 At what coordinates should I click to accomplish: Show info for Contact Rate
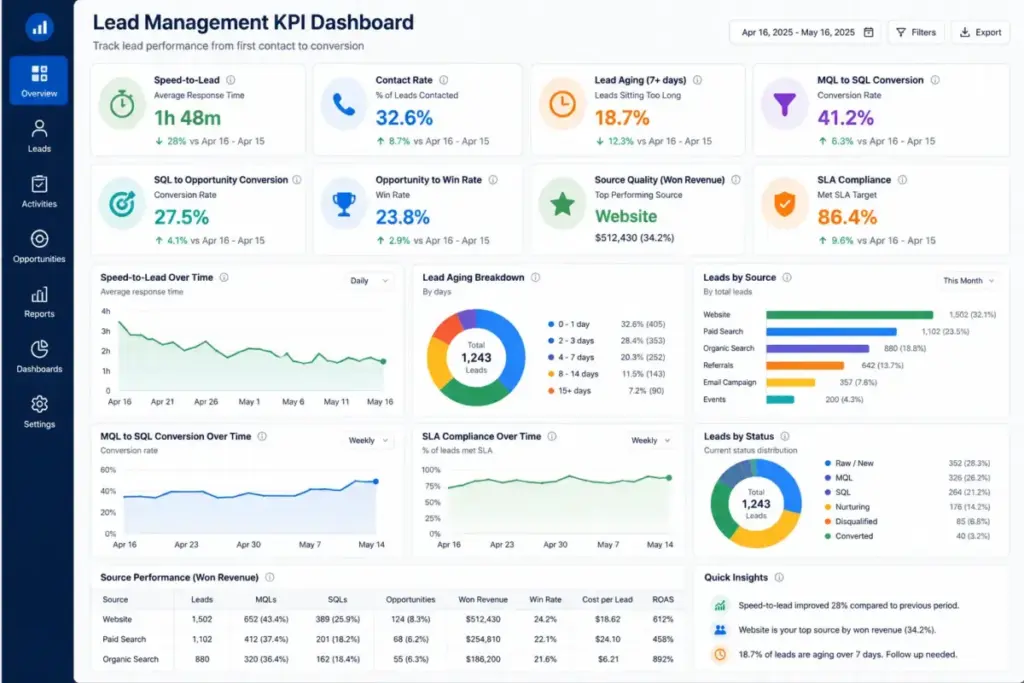coord(443,80)
